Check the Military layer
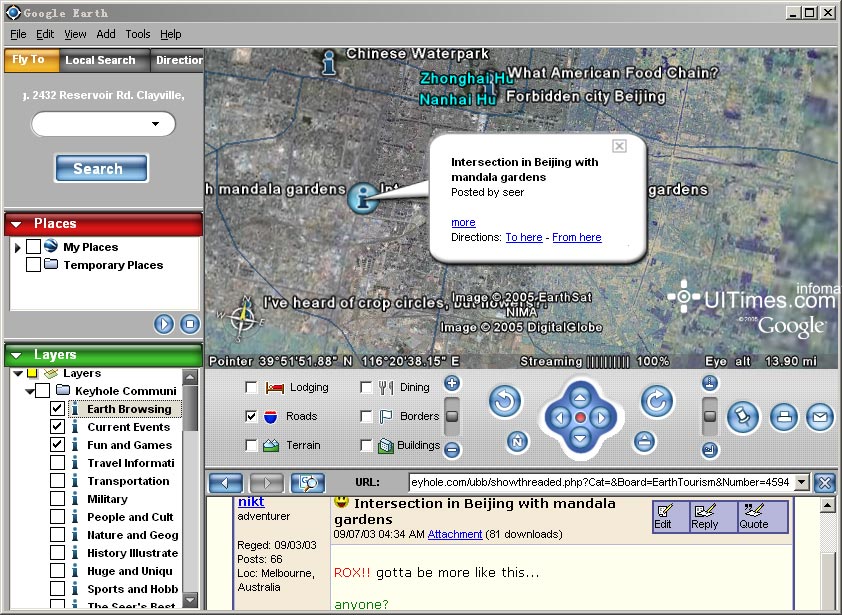842x615 pixels. [57, 499]
